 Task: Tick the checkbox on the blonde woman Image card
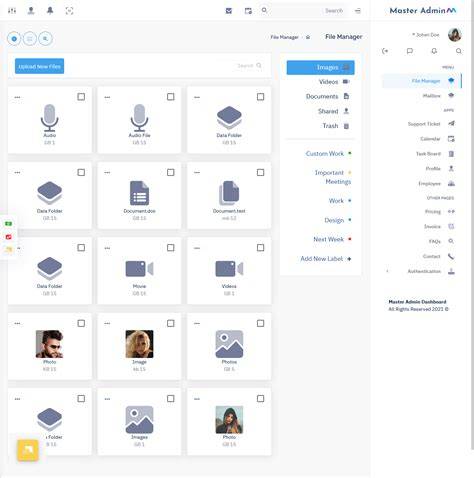pyautogui.click(x=171, y=323)
